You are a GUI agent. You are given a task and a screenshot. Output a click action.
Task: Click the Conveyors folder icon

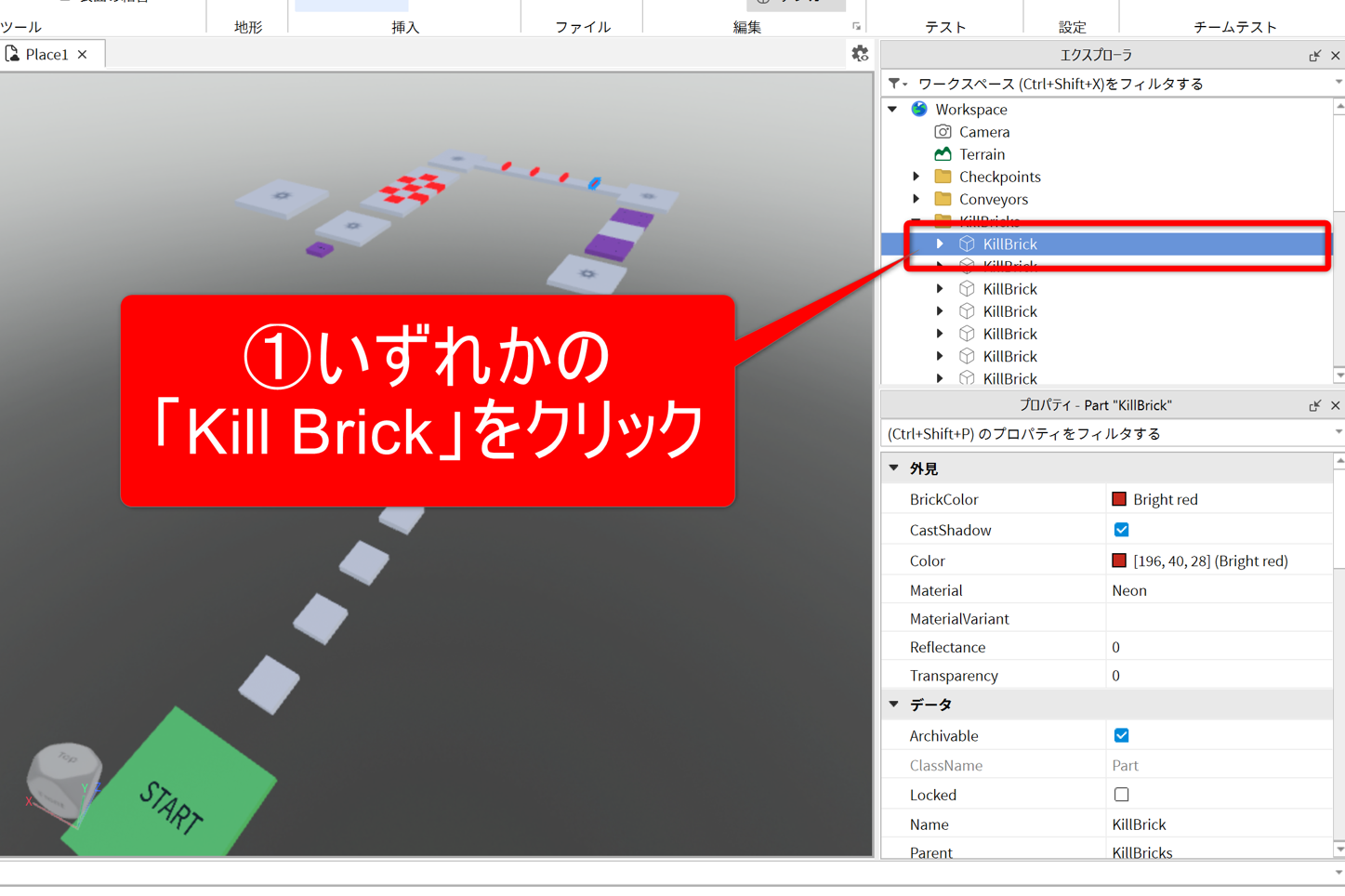pos(943,199)
